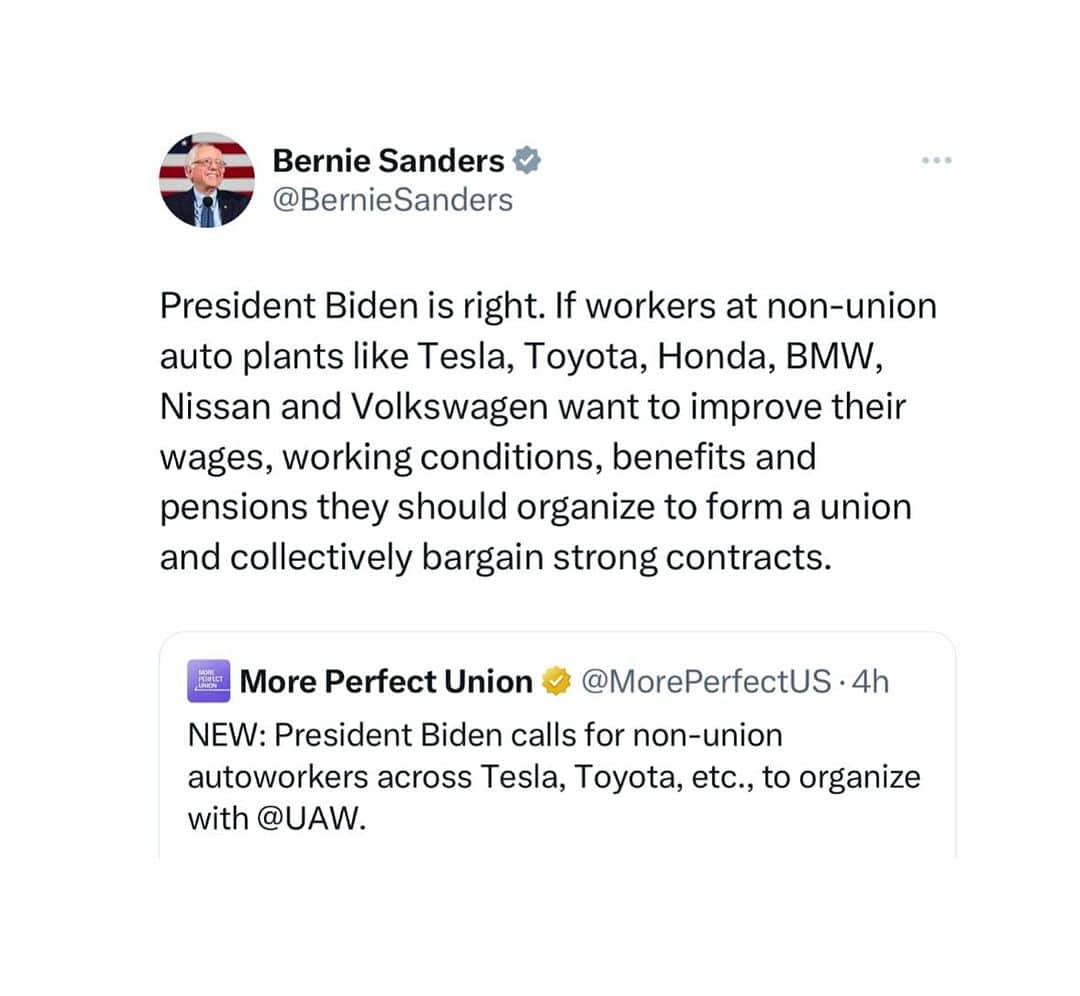
Task: Click the gold verified badge on More Perfect Union
Action: click(x=557, y=681)
